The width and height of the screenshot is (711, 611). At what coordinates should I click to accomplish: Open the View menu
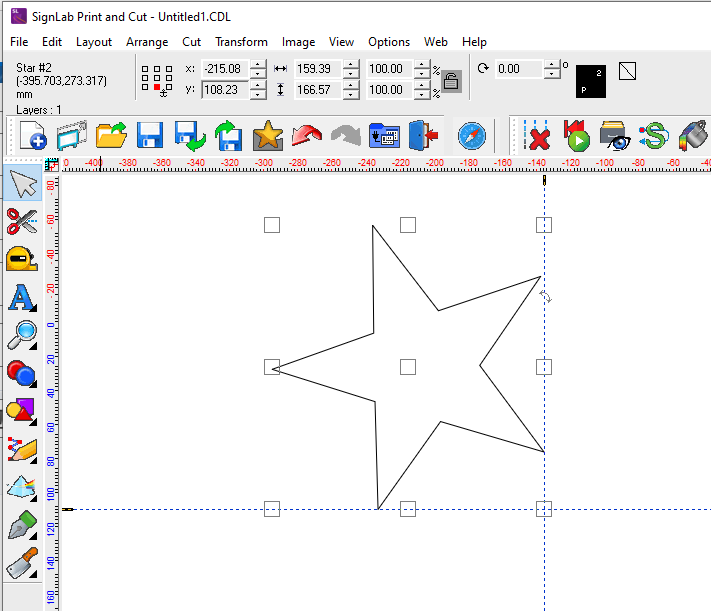point(341,42)
